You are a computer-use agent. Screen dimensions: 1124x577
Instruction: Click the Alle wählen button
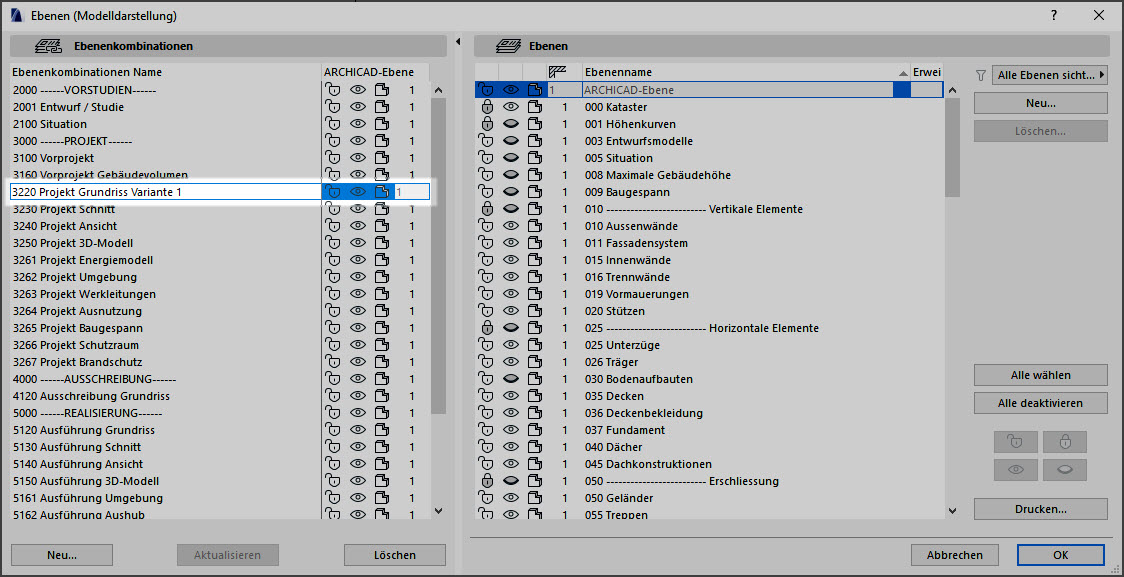[1041, 375]
